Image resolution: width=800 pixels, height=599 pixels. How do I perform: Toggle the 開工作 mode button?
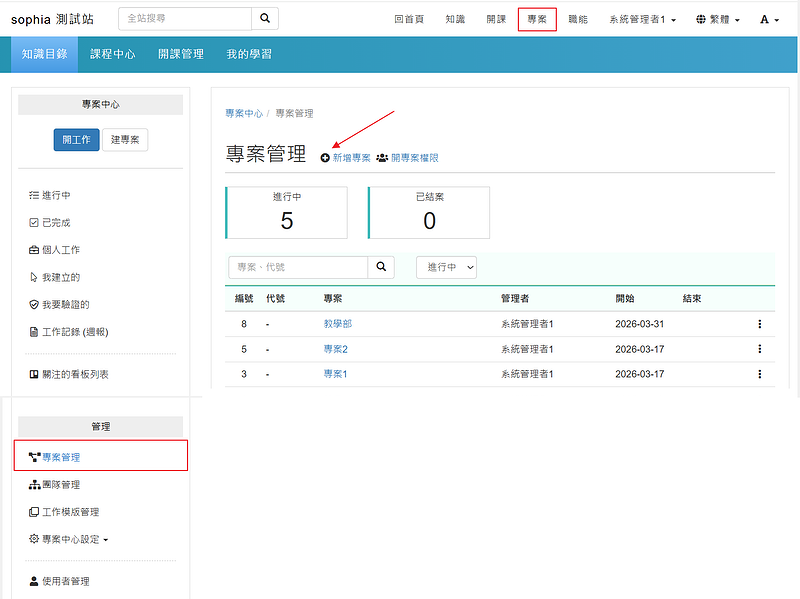click(x=76, y=140)
